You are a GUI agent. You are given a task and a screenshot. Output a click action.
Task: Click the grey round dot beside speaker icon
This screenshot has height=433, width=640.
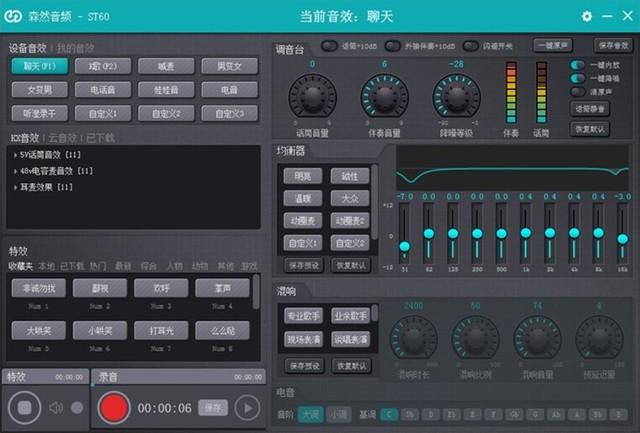77,407
